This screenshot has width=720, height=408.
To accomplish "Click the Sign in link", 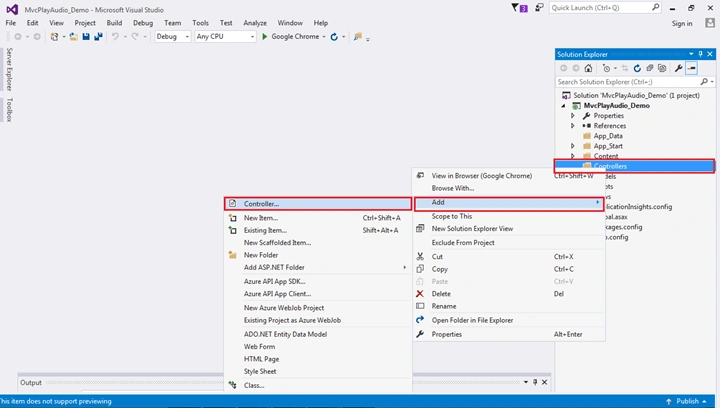I will click(x=682, y=23).
